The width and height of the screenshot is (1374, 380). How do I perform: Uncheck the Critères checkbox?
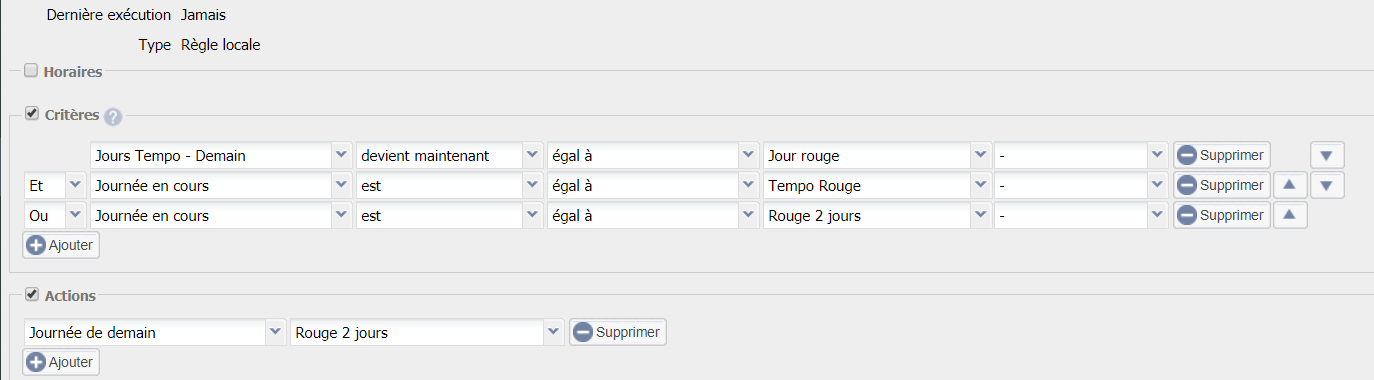point(31,114)
